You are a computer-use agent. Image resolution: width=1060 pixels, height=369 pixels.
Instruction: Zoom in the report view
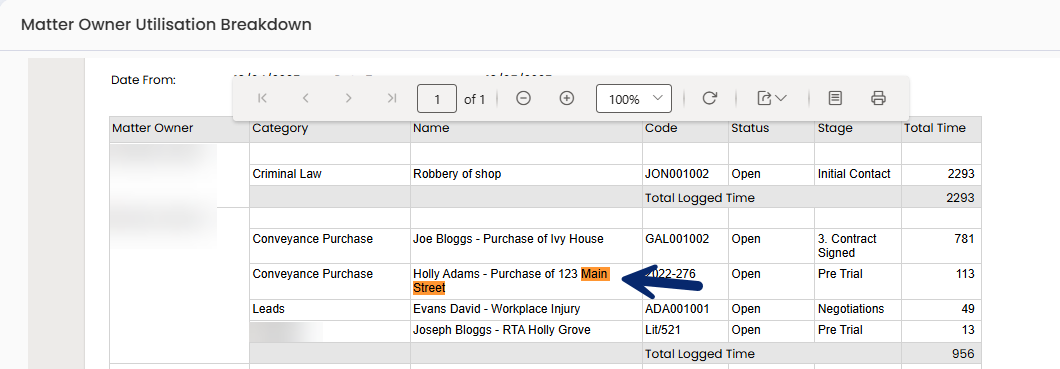click(x=567, y=99)
